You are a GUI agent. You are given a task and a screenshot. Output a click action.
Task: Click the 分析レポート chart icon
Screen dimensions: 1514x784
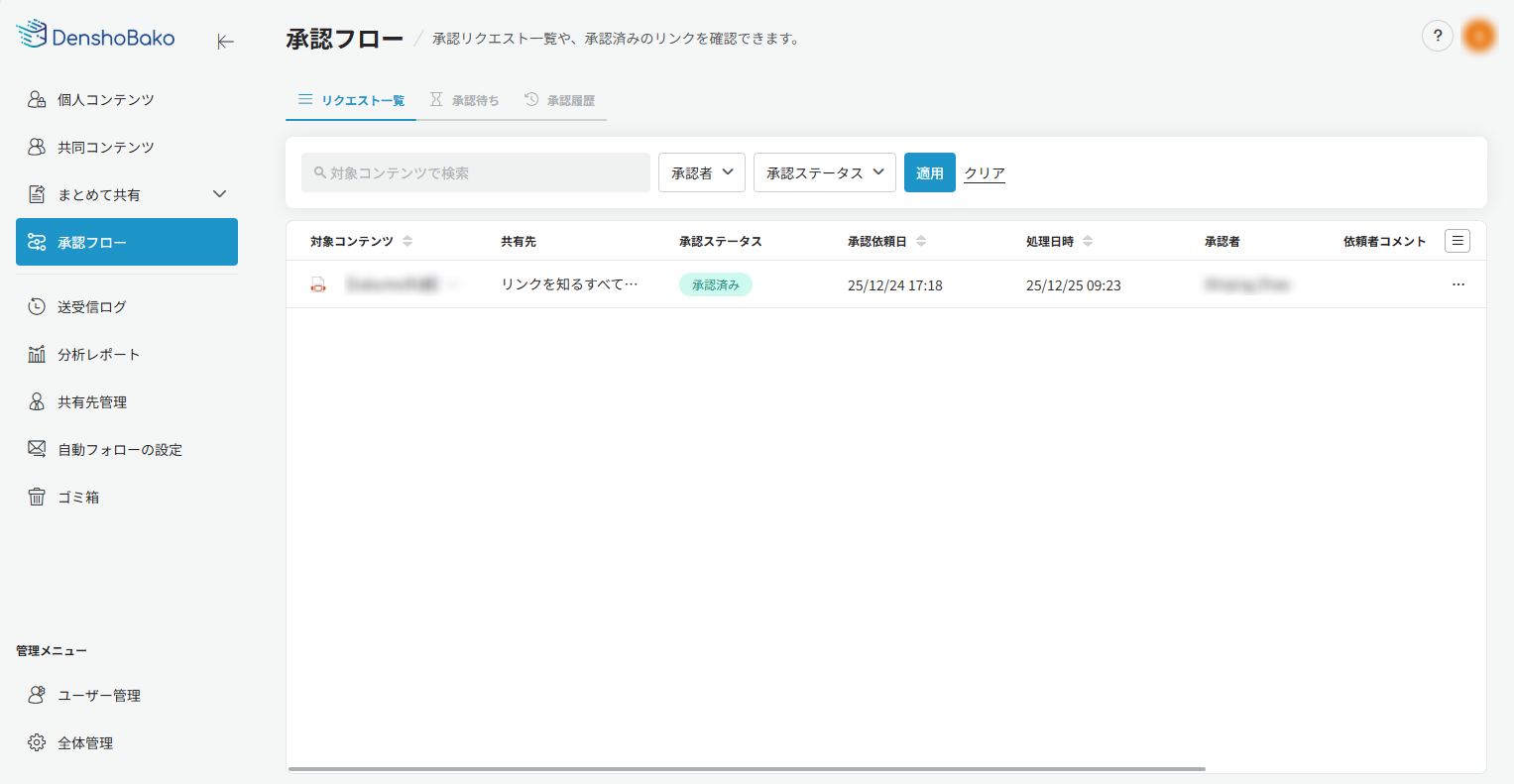37,354
